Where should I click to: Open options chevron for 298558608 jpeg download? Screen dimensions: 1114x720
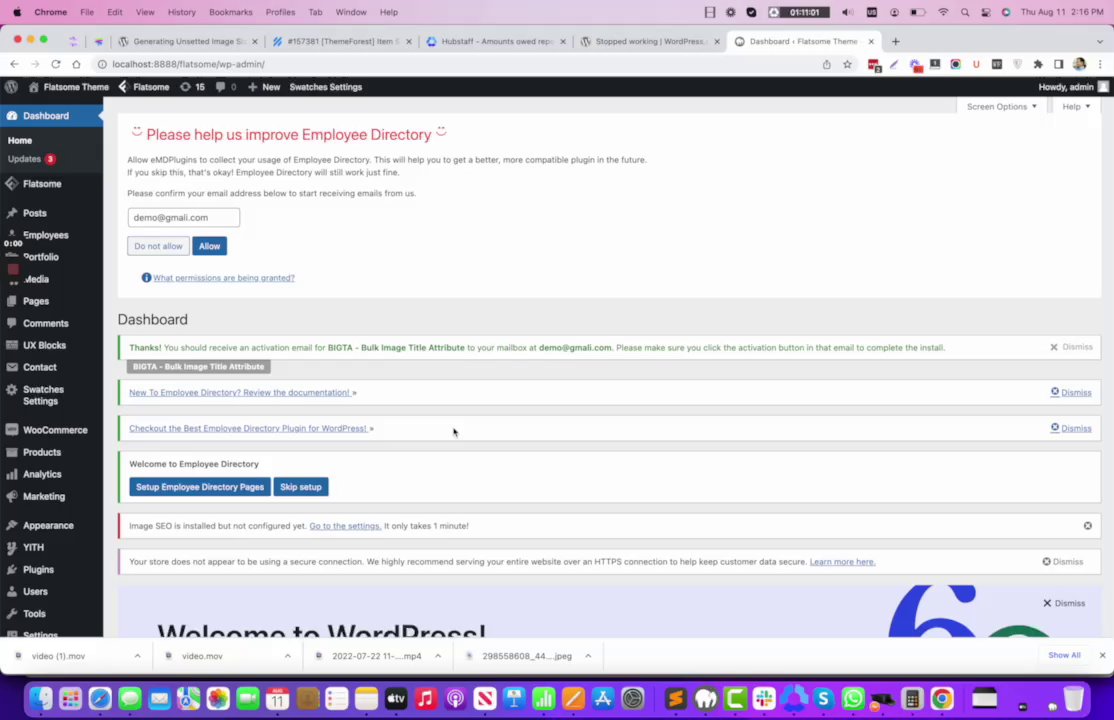[588, 656]
